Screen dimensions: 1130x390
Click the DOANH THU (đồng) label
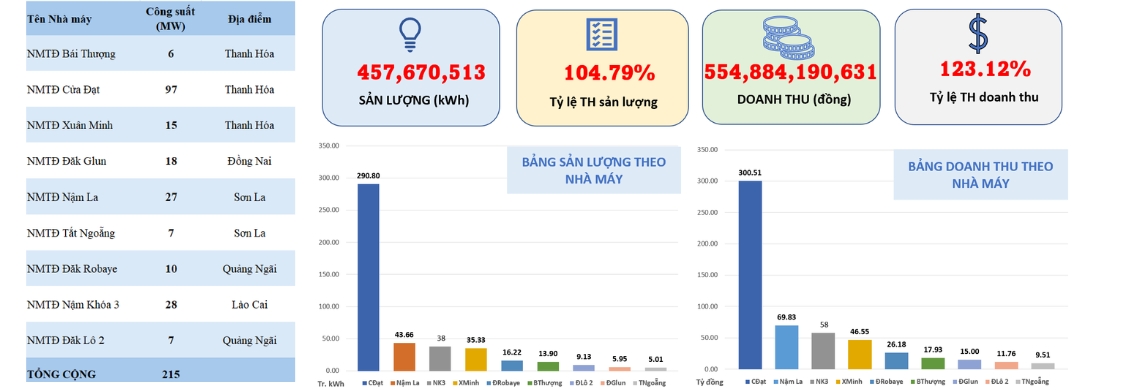click(793, 100)
